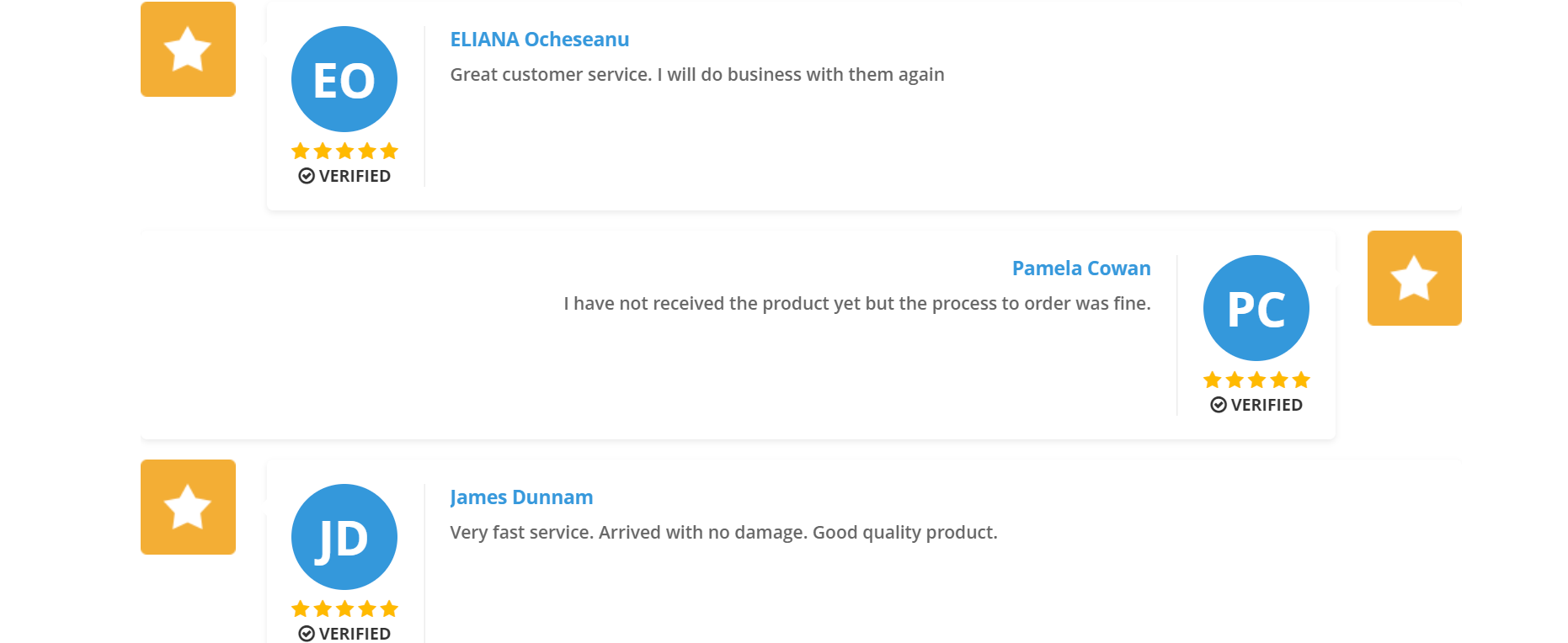The image size is (1568, 643).
Task: Click the orange star badge beside Eliana's review
Action: coord(188,49)
